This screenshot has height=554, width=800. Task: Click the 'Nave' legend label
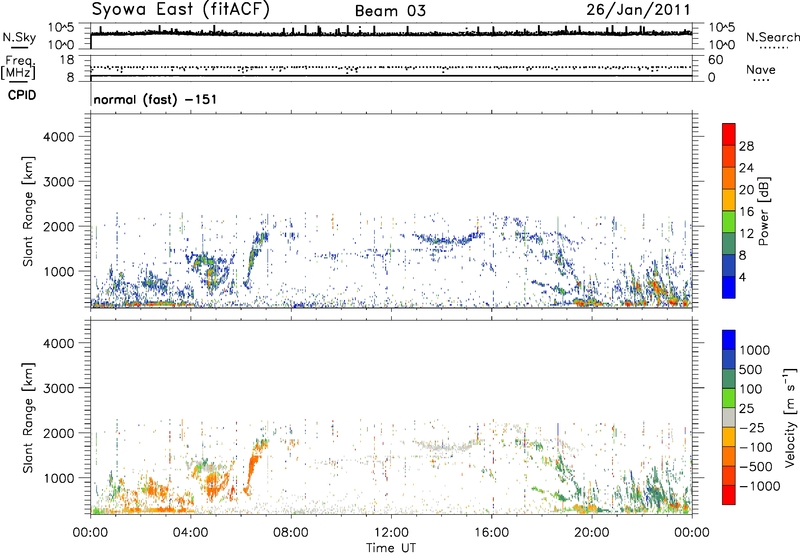click(x=760, y=69)
